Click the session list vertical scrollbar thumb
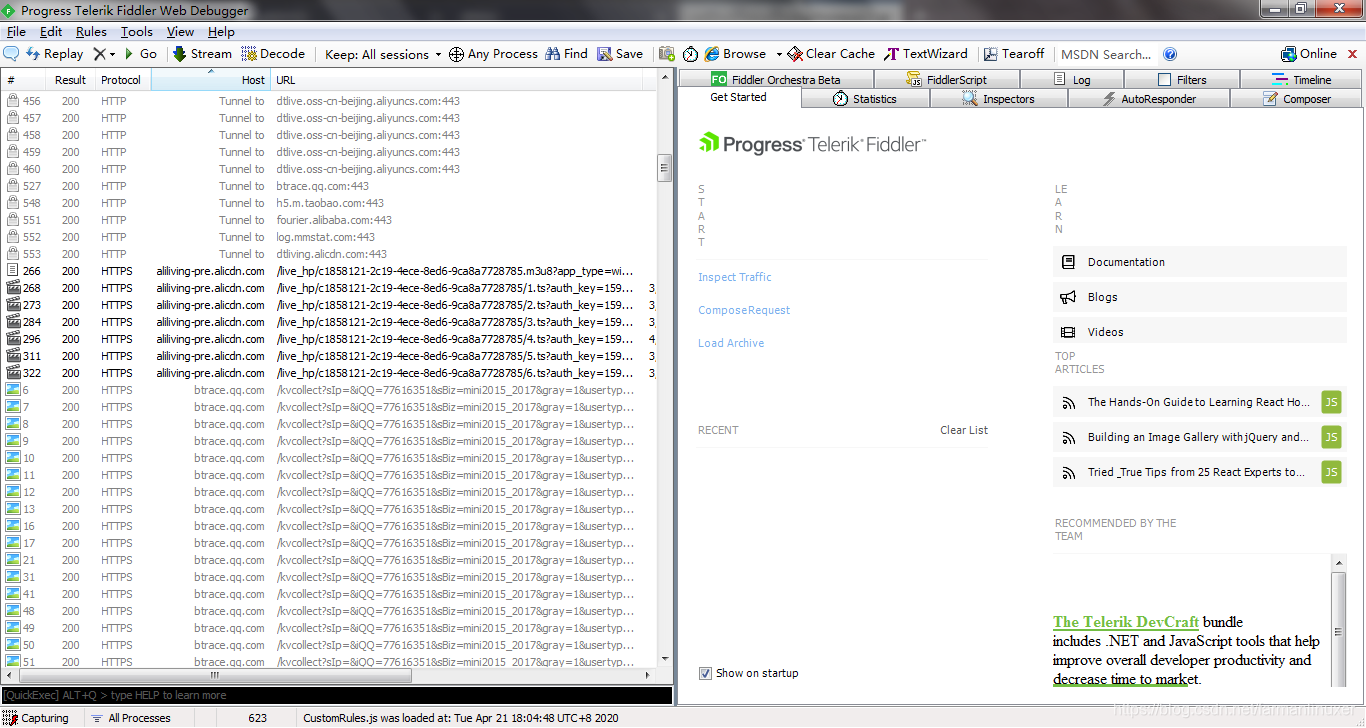The width and height of the screenshot is (1366, 728). 664,168
